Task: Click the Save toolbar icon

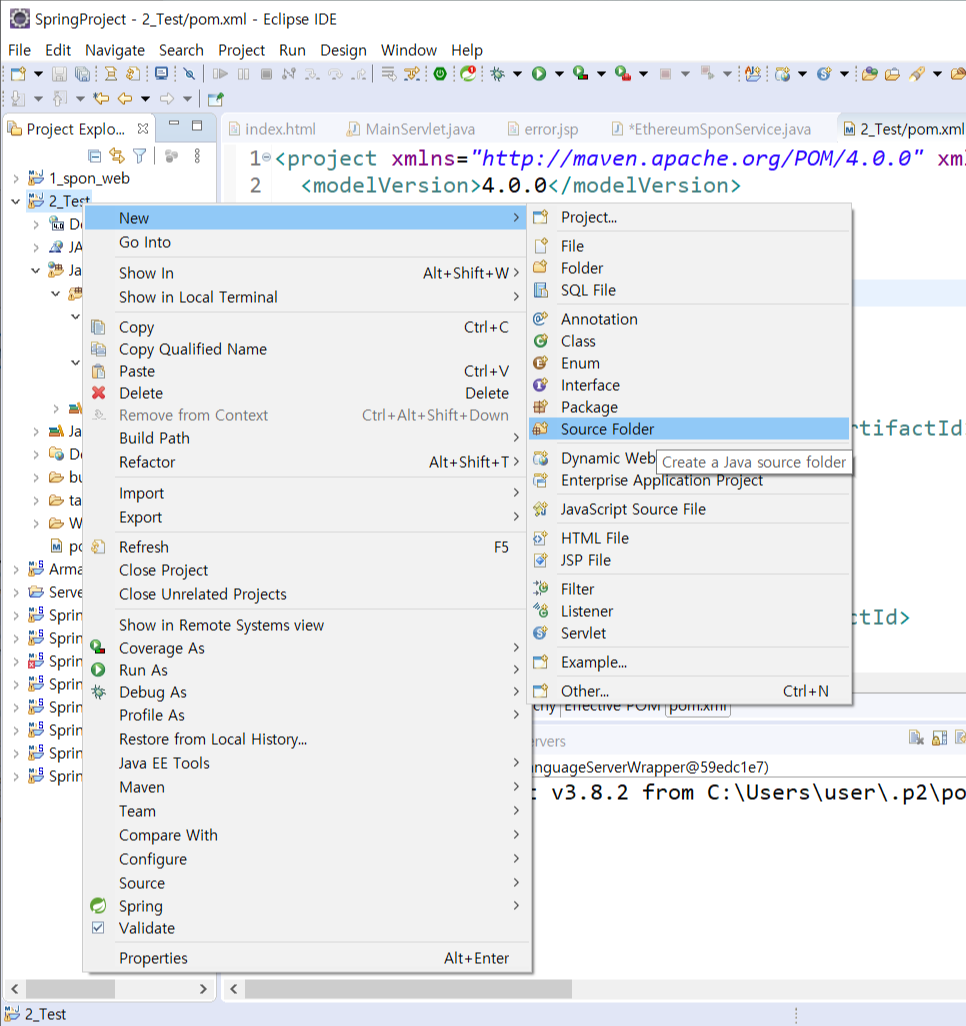Action: point(60,74)
